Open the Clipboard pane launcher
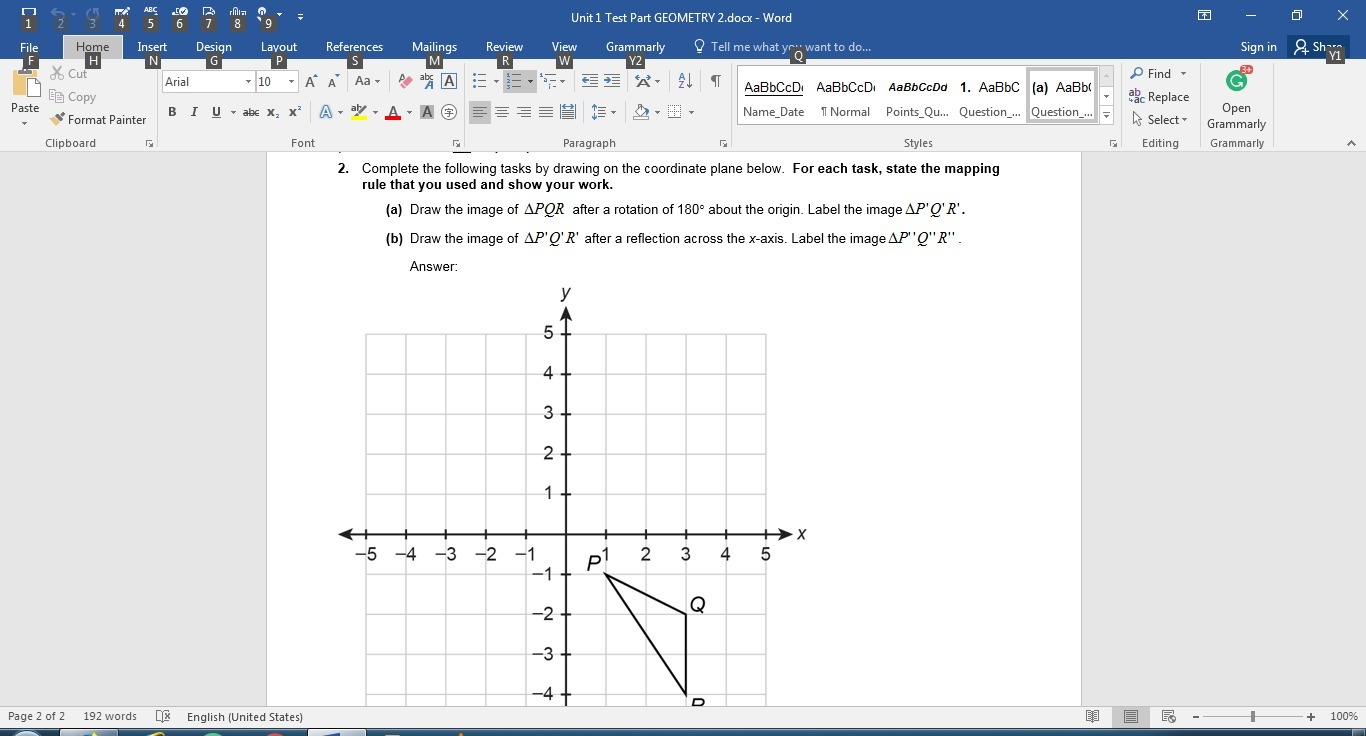 (150, 144)
